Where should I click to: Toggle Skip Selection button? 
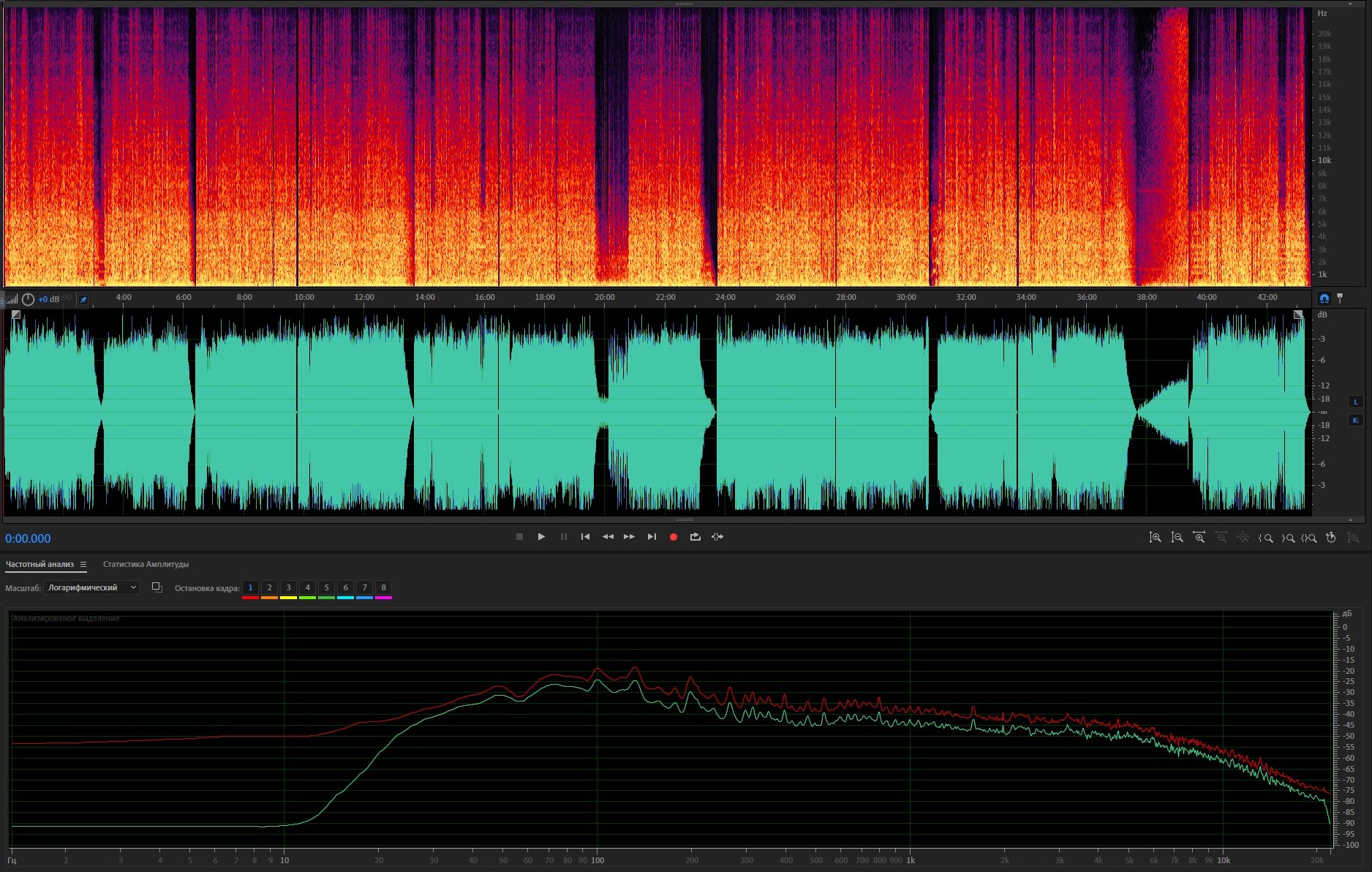[717, 537]
